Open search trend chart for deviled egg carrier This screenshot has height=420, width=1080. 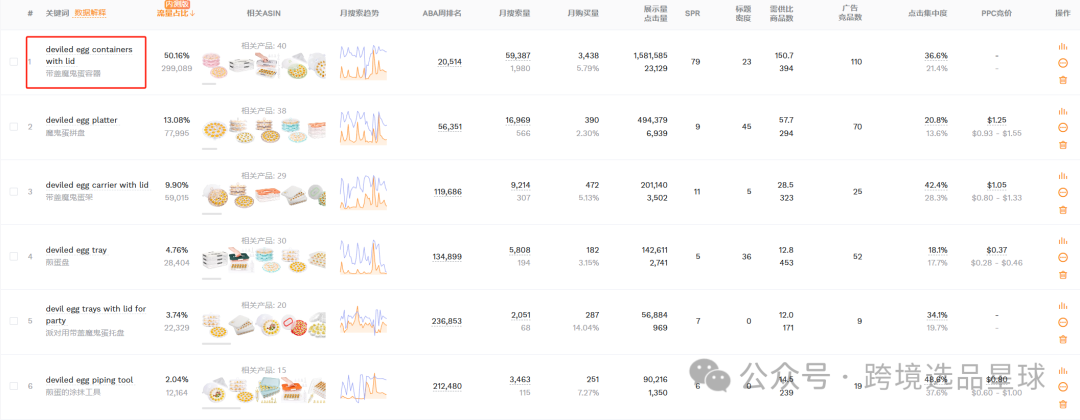363,191
